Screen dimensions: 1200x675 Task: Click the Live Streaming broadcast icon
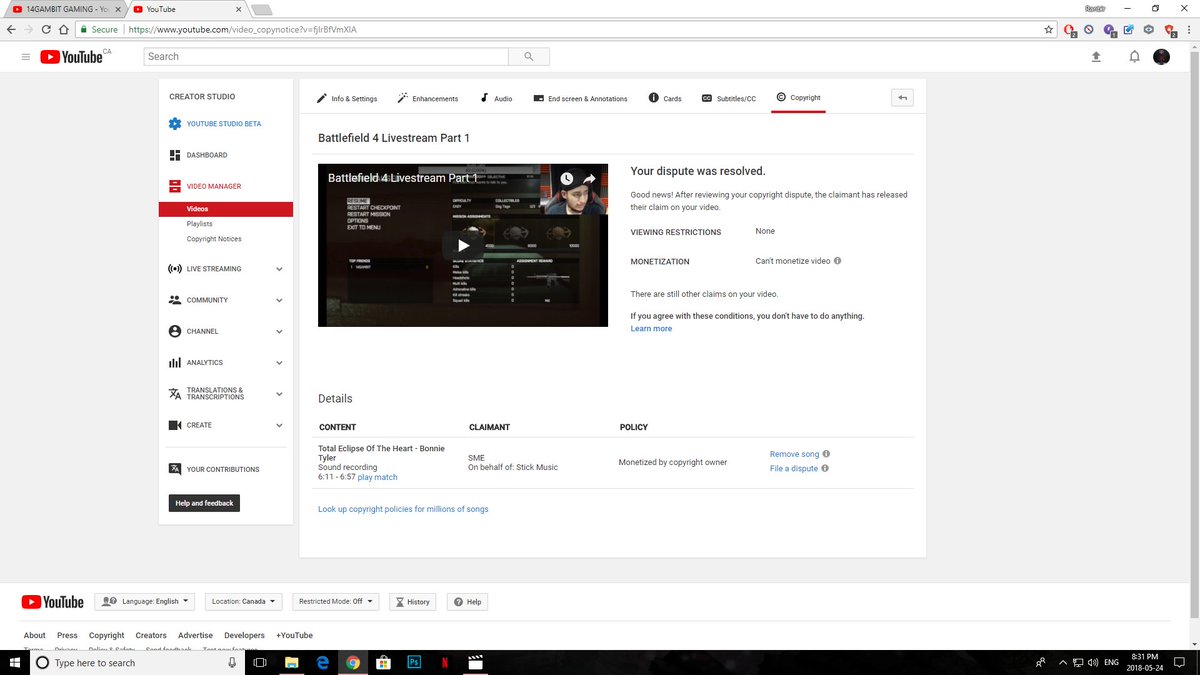tap(175, 269)
